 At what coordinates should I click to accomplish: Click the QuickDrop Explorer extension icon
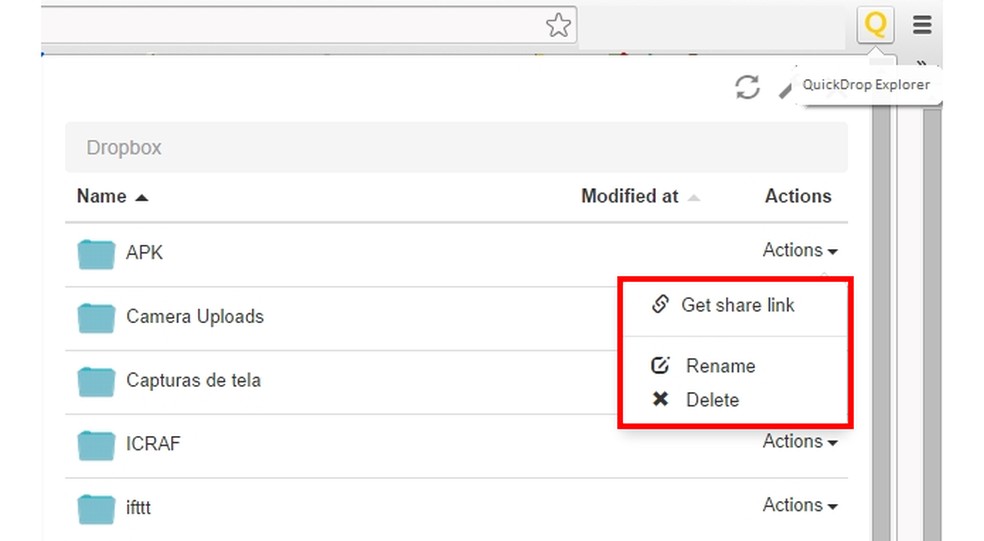(875, 24)
